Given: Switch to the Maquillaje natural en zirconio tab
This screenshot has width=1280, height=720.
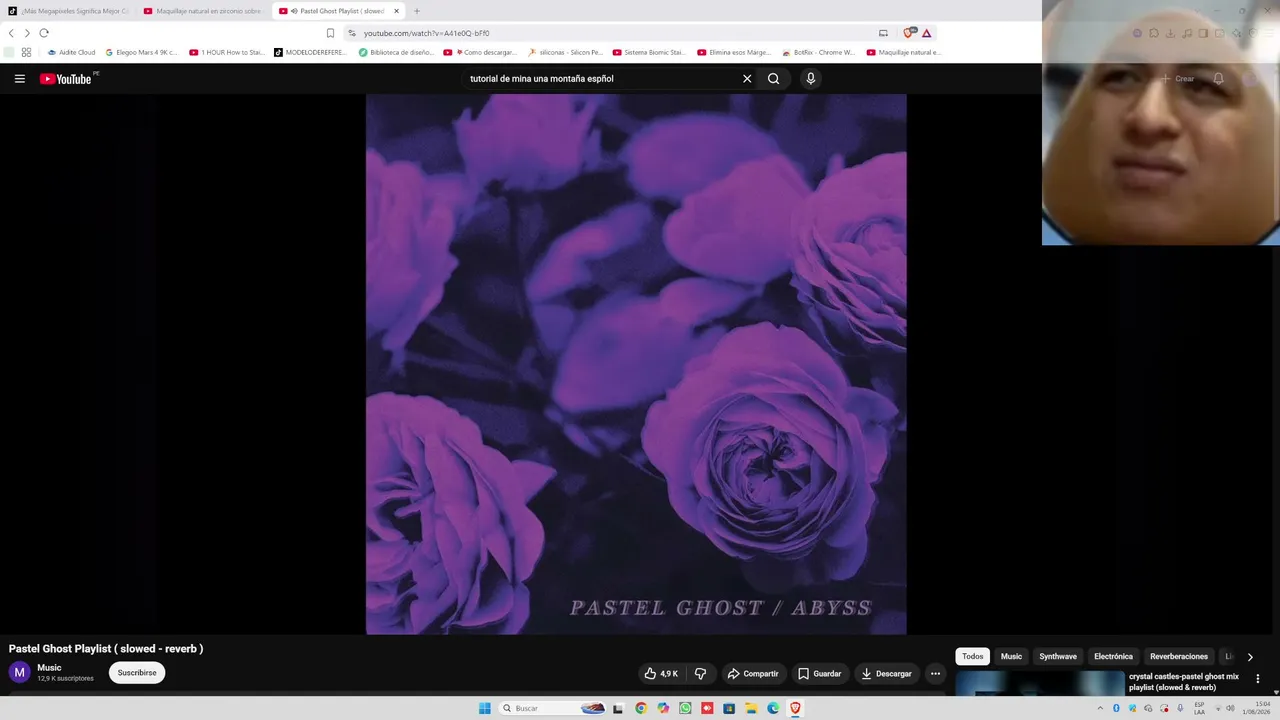Looking at the screenshot, I should (x=202, y=11).
